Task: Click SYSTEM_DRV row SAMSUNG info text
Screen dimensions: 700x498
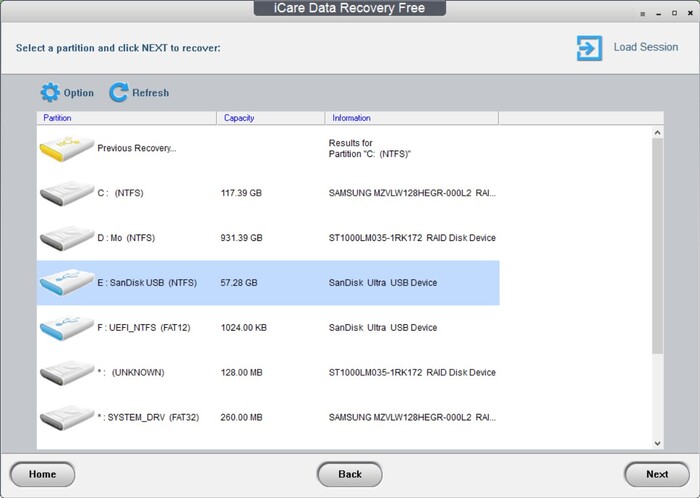Action: pos(412,417)
